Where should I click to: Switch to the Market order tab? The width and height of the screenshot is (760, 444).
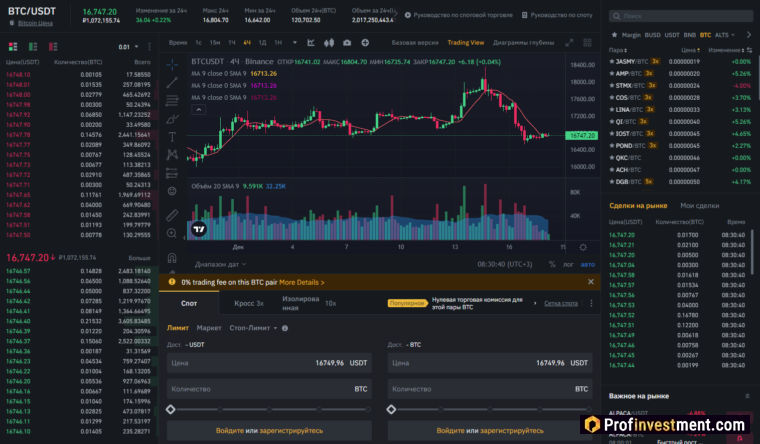coord(209,328)
